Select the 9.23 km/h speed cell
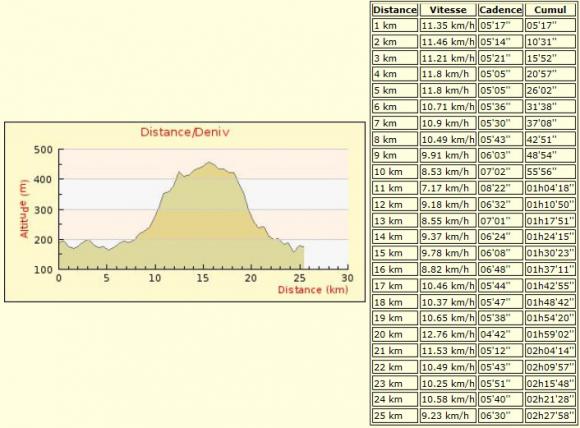580x428 pixels. 448,415
